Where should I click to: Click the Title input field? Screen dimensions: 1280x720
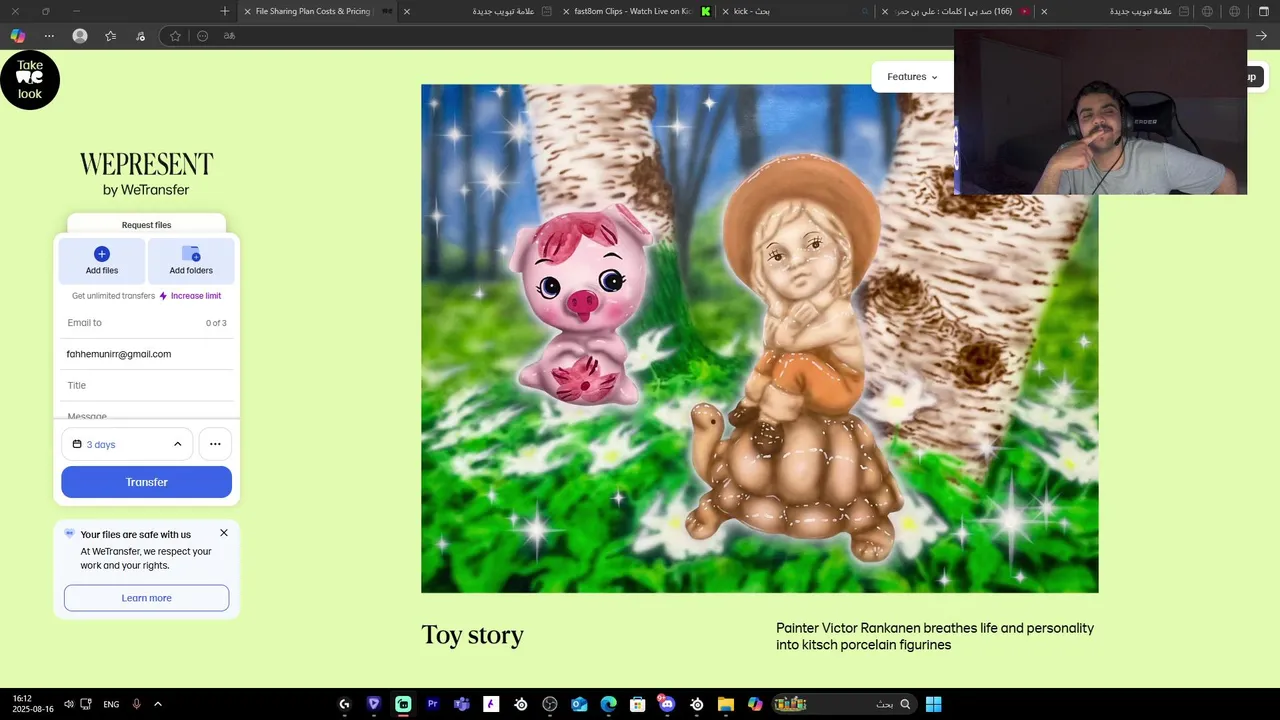(x=146, y=385)
